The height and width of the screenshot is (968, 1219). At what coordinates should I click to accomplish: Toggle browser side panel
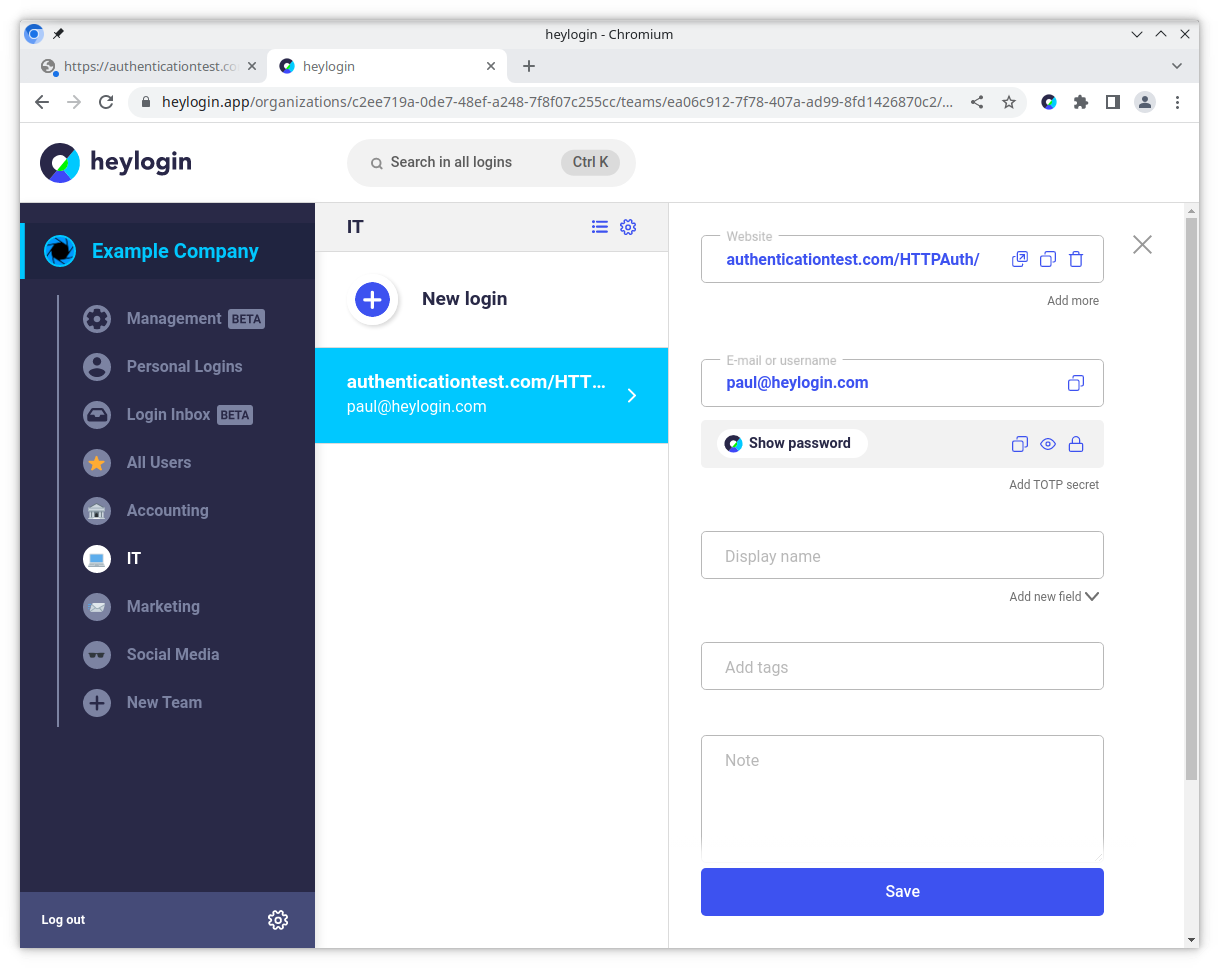(1113, 102)
